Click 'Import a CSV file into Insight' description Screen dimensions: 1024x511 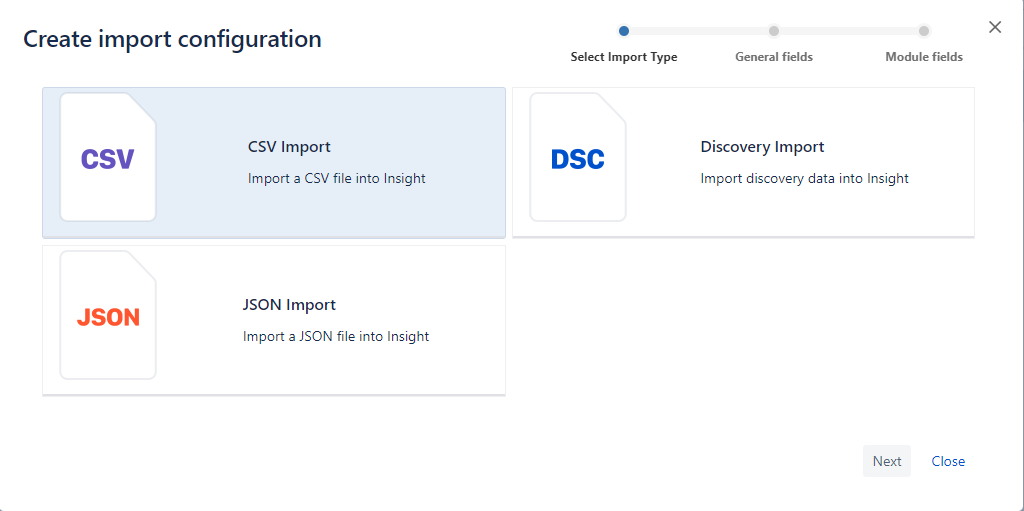(x=336, y=178)
